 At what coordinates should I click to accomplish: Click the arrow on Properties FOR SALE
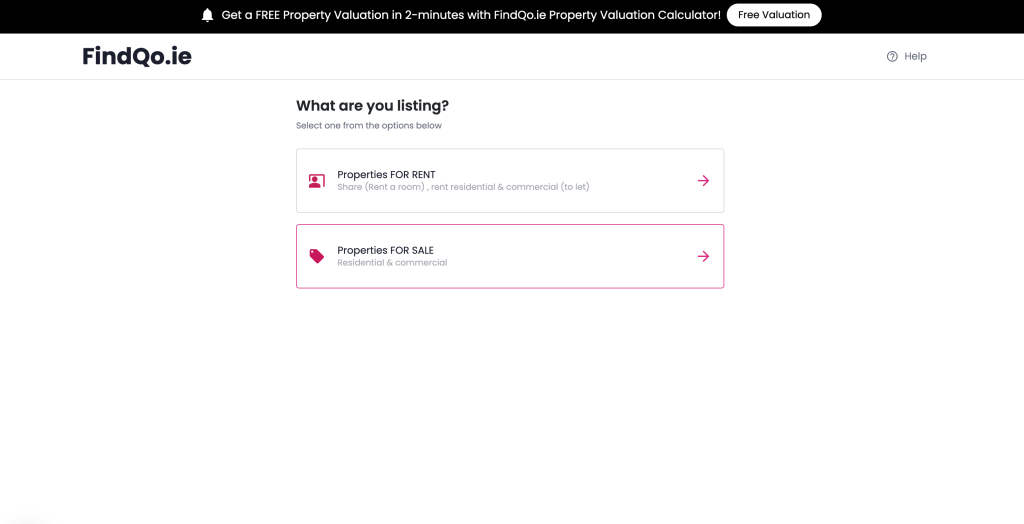(x=703, y=256)
